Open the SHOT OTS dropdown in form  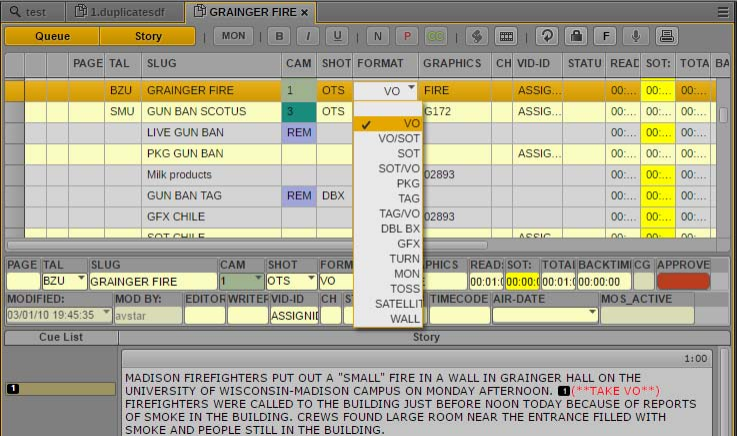(x=311, y=278)
